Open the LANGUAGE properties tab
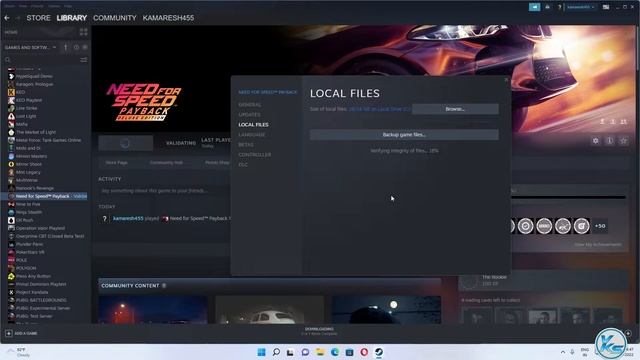Screen dimensions: 640x360 click(x=251, y=135)
